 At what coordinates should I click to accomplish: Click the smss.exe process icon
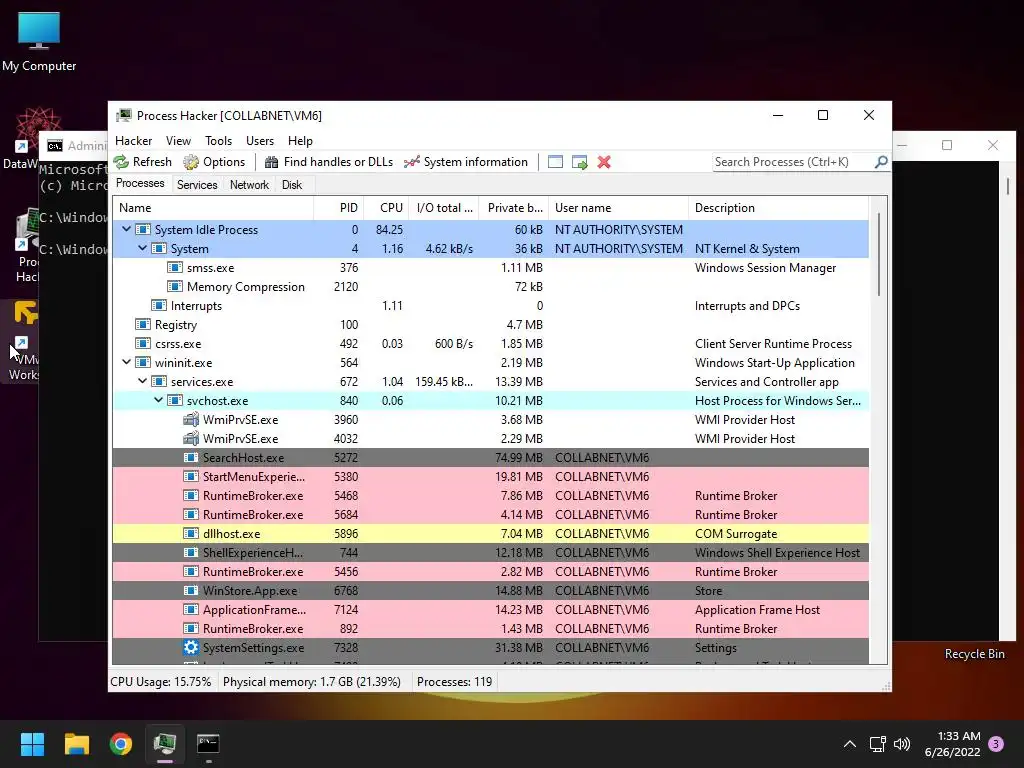174,268
